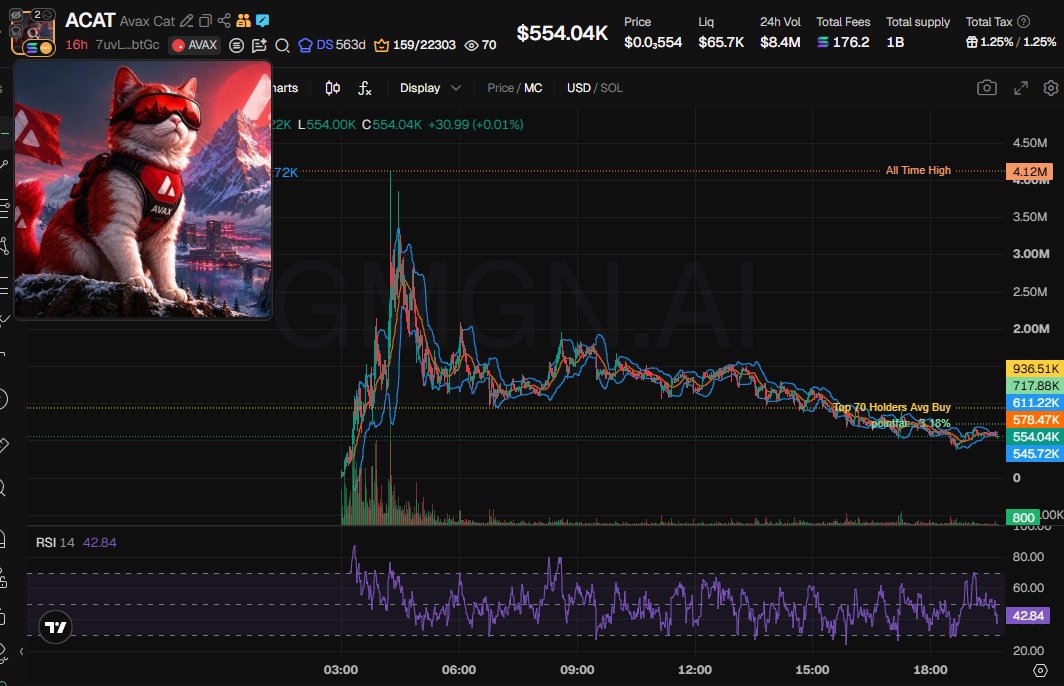The height and width of the screenshot is (686, 1064).
Task: Click the purple 42.84 RSI value tag
Action: point(1028,615)
